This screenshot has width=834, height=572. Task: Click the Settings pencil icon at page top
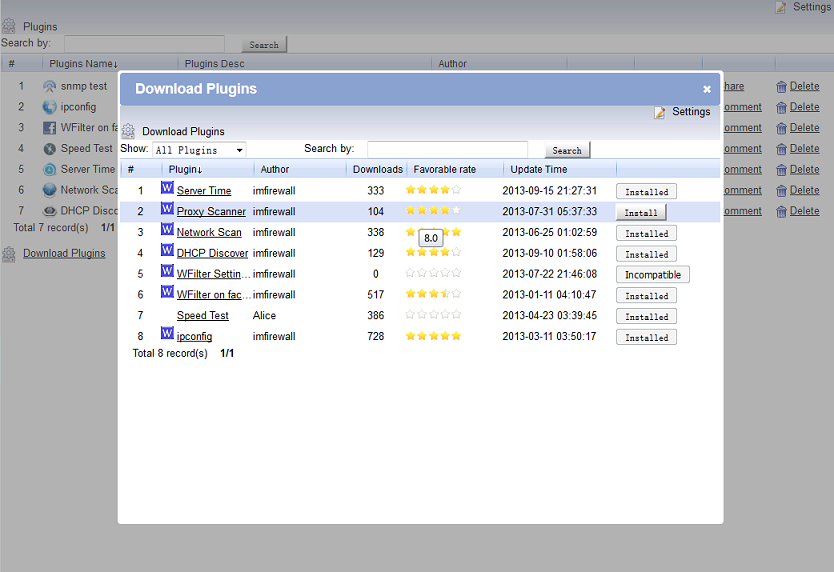click(780, 7)
